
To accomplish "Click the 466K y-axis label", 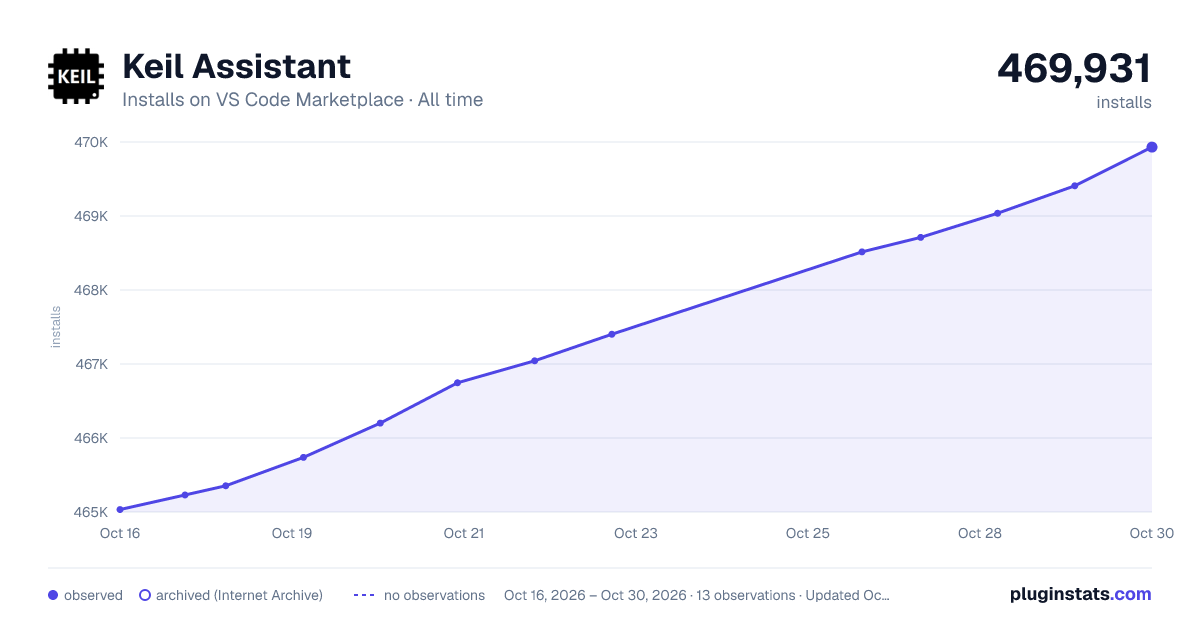I will tap(91, 438).
